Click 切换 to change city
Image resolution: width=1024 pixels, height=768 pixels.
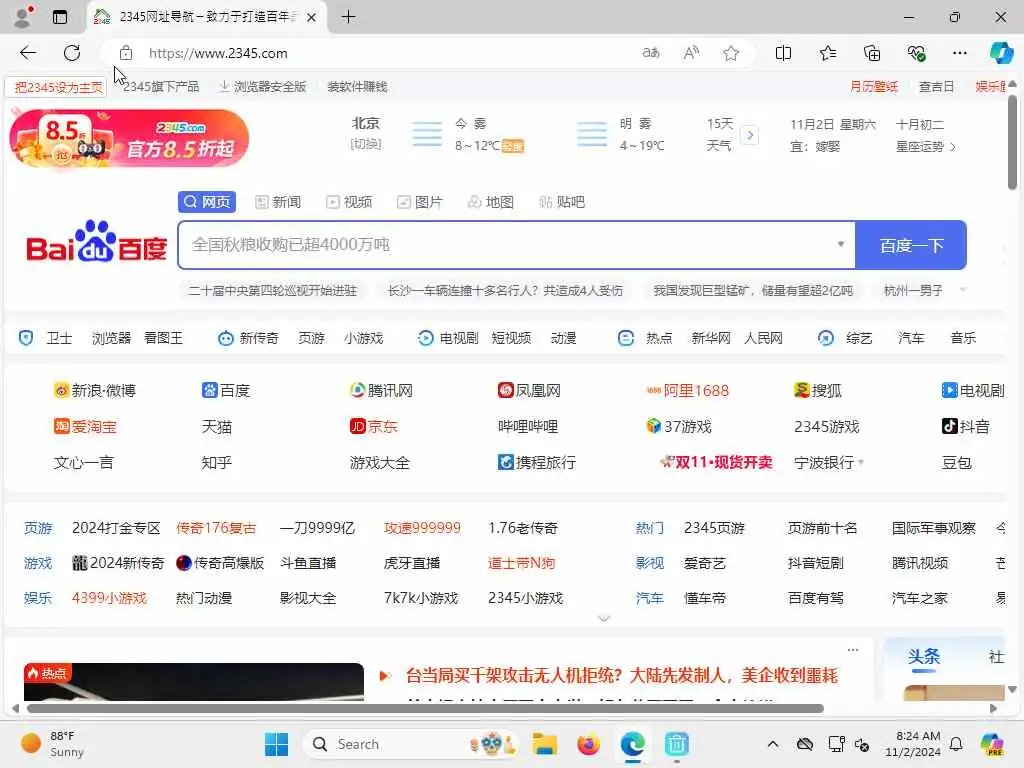pos(366,144)
